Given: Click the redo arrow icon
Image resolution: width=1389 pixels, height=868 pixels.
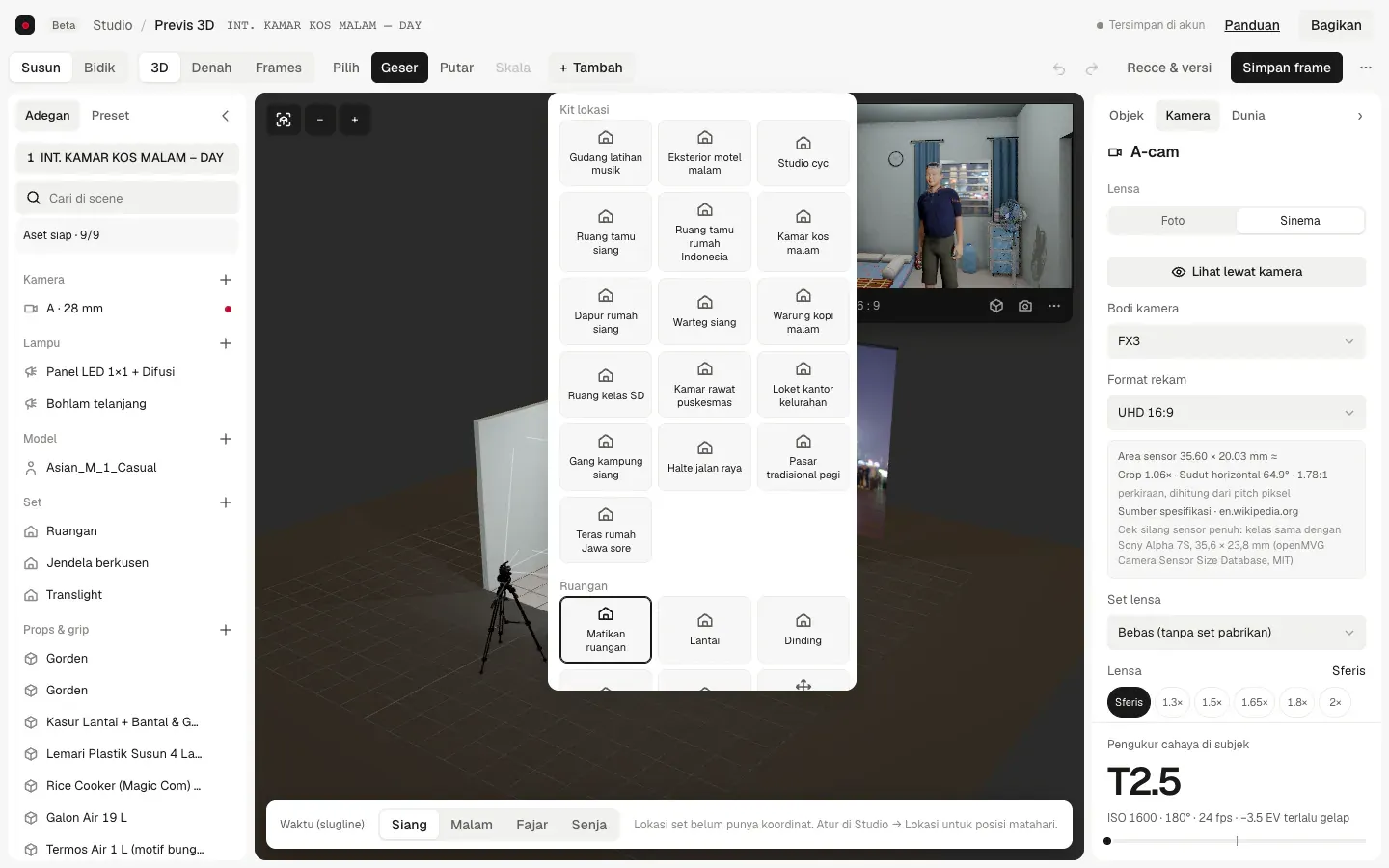Looking at the screenshot, I should click(x=1092, y=68).
